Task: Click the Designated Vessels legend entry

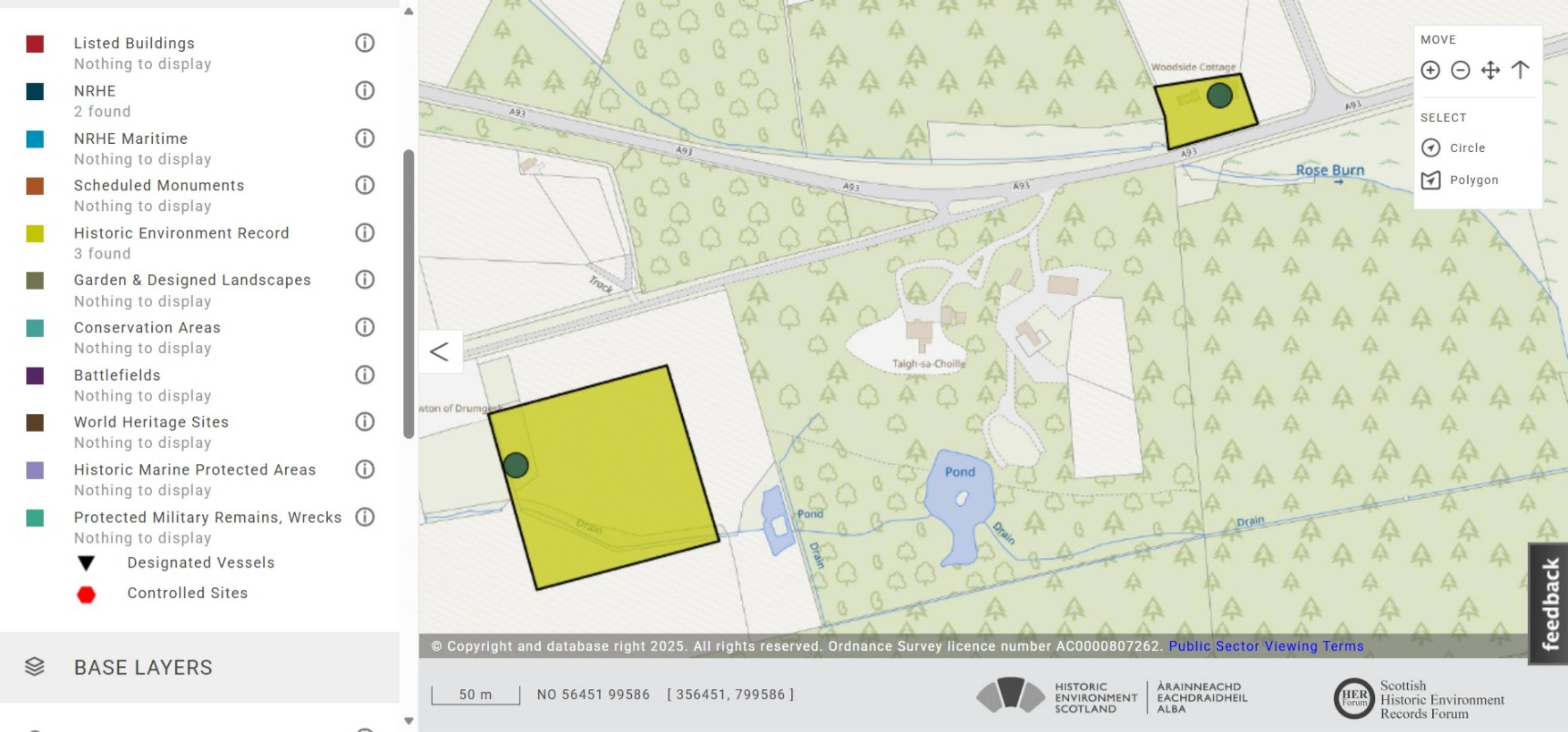Action: click(176, 562)
